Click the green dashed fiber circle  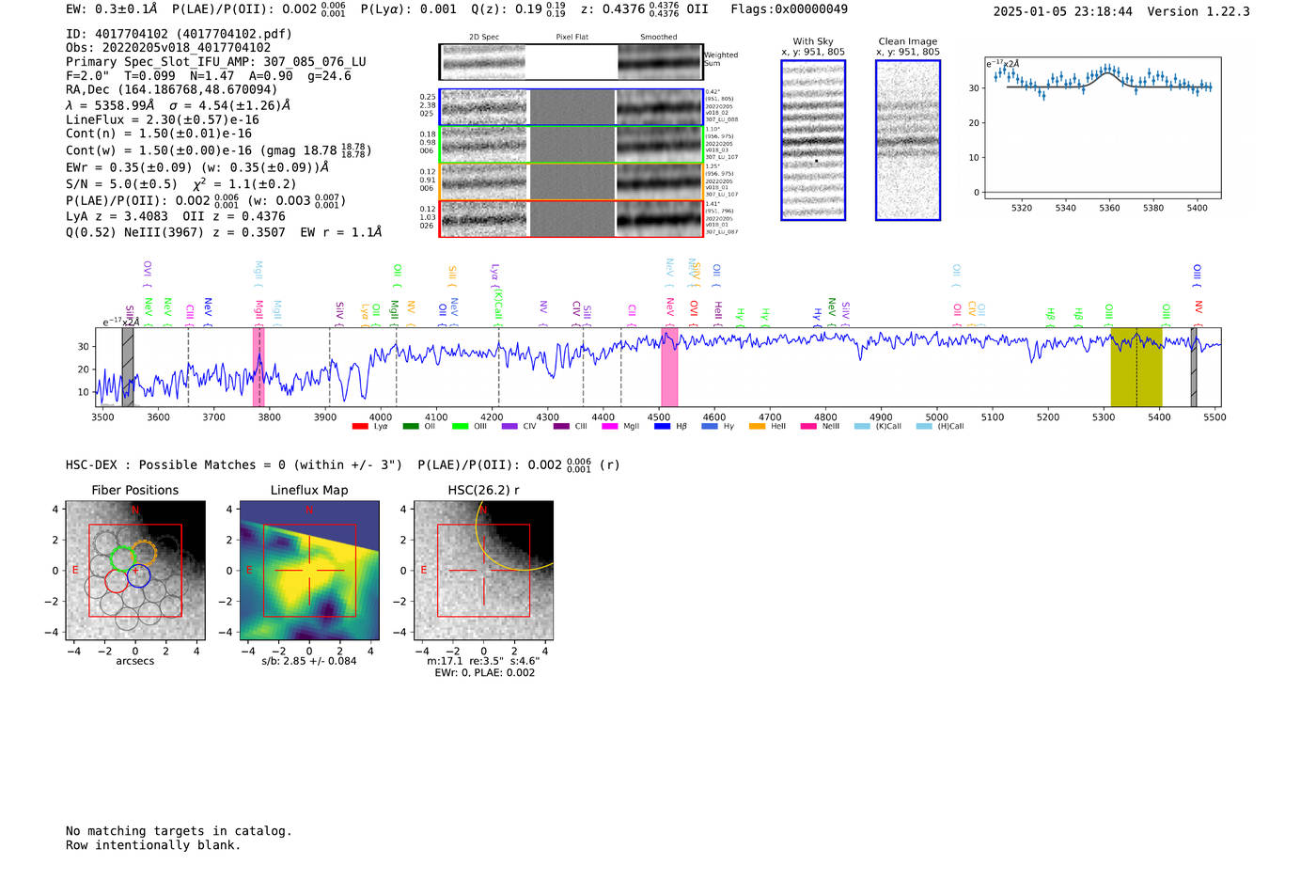(123, 558)
